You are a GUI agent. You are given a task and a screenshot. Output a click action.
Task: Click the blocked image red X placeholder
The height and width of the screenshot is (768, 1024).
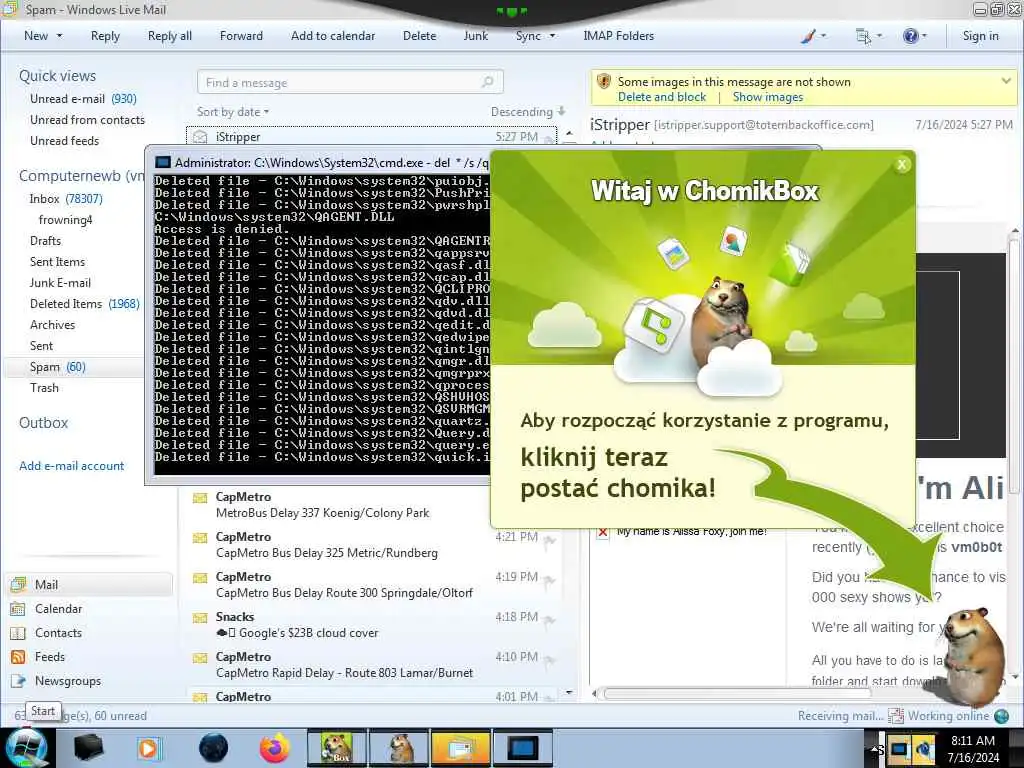(x=603, y=532)
